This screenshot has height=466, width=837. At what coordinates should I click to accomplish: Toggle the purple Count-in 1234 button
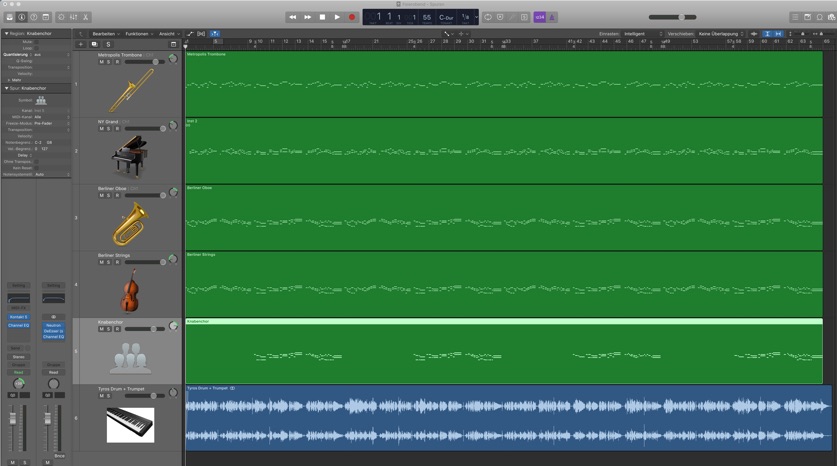tap(540, 17)
